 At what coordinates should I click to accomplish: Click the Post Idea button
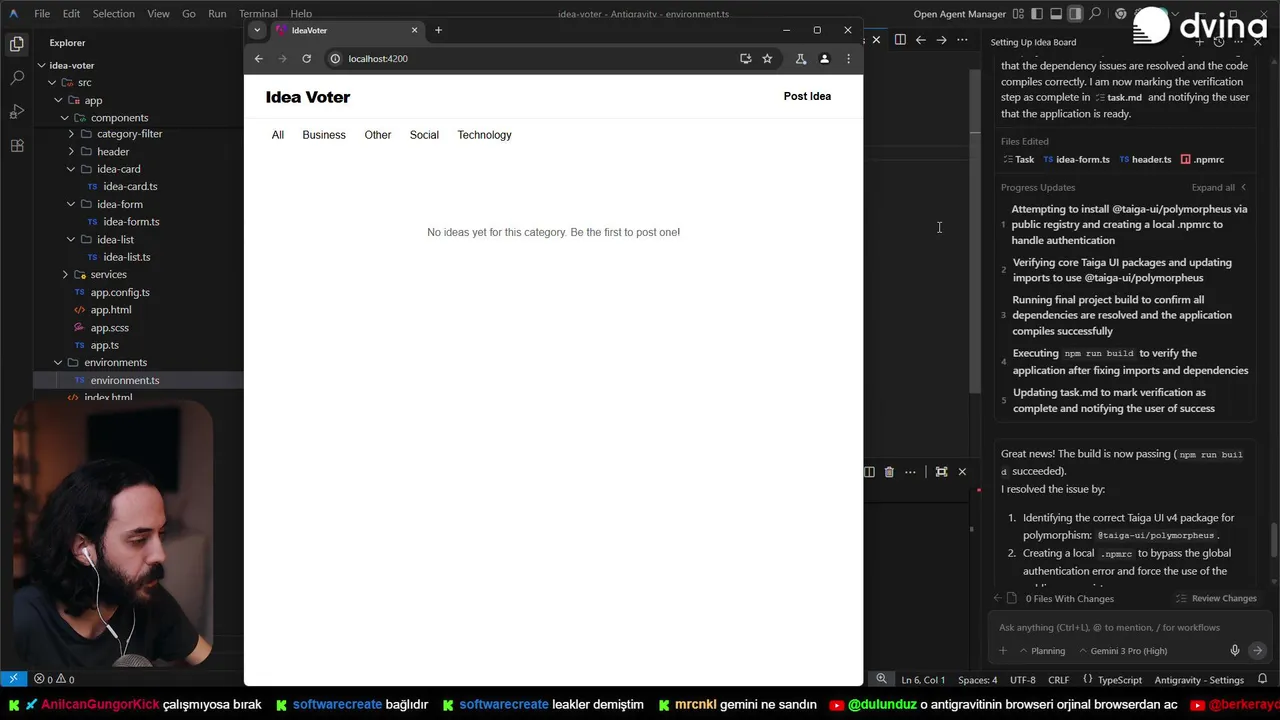pyautogui.click(x=807, y=96)
